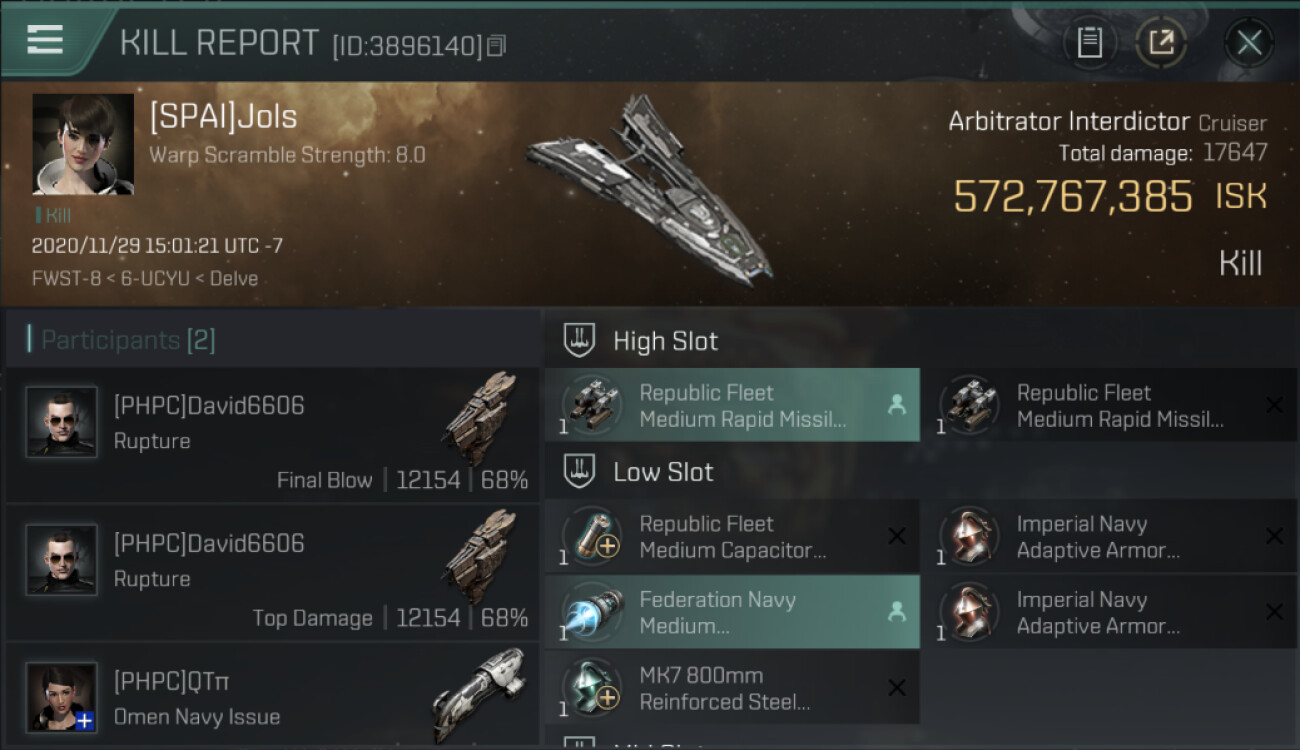Screen dimensions: 1300x750
Task: Select Republic Fleet Medium Capacitor module
Action: click(732, 537)
